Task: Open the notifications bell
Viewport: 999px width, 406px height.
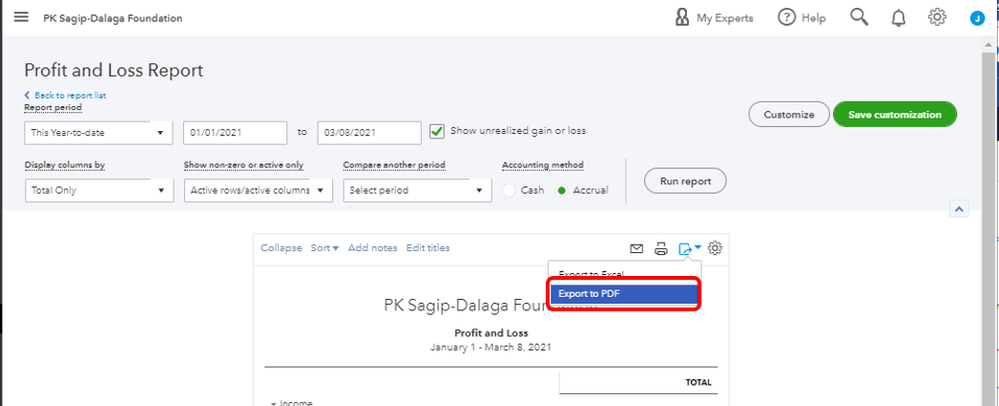Action: (898, 18)
